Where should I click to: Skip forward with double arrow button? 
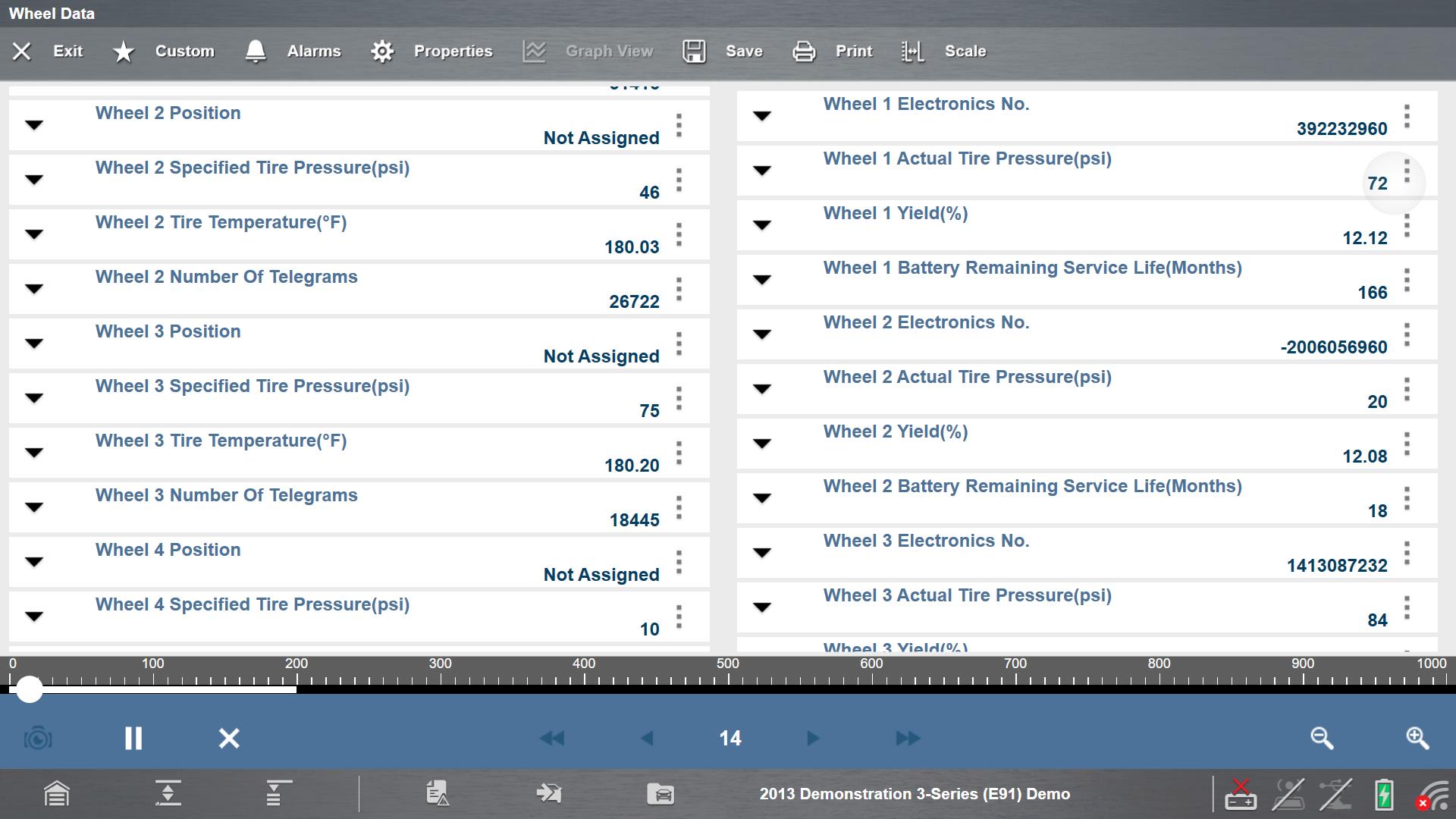tap(908, 738)
